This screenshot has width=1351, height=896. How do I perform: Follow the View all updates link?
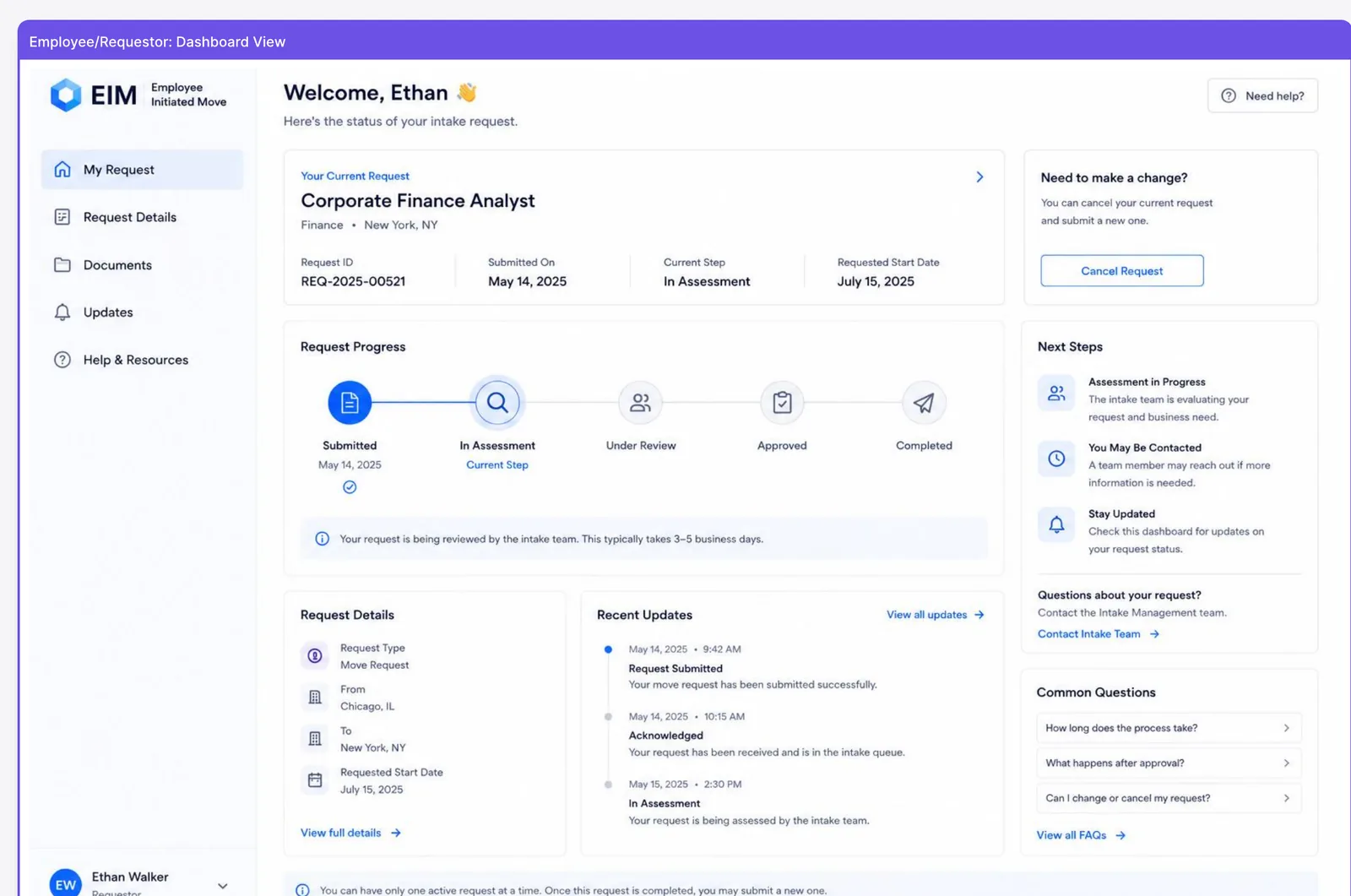click(936, 615)
